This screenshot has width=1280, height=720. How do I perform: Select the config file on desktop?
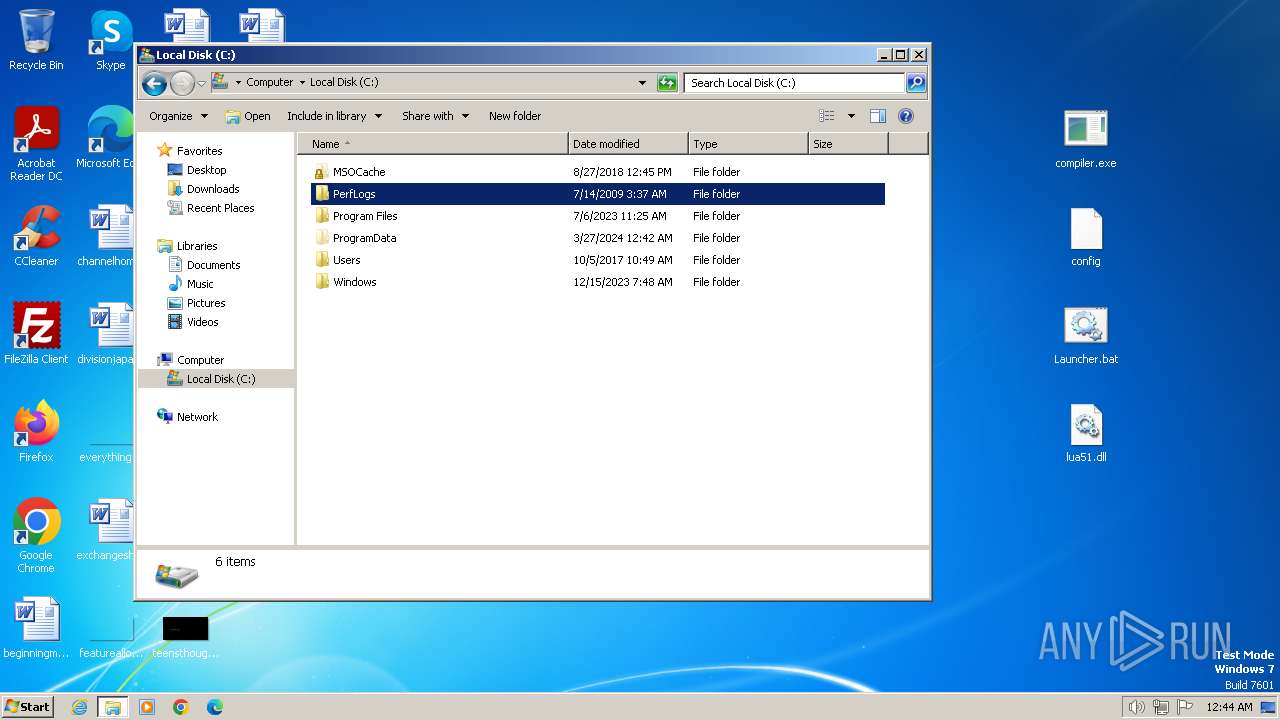pyautogui.click(x=1086, y=236)
